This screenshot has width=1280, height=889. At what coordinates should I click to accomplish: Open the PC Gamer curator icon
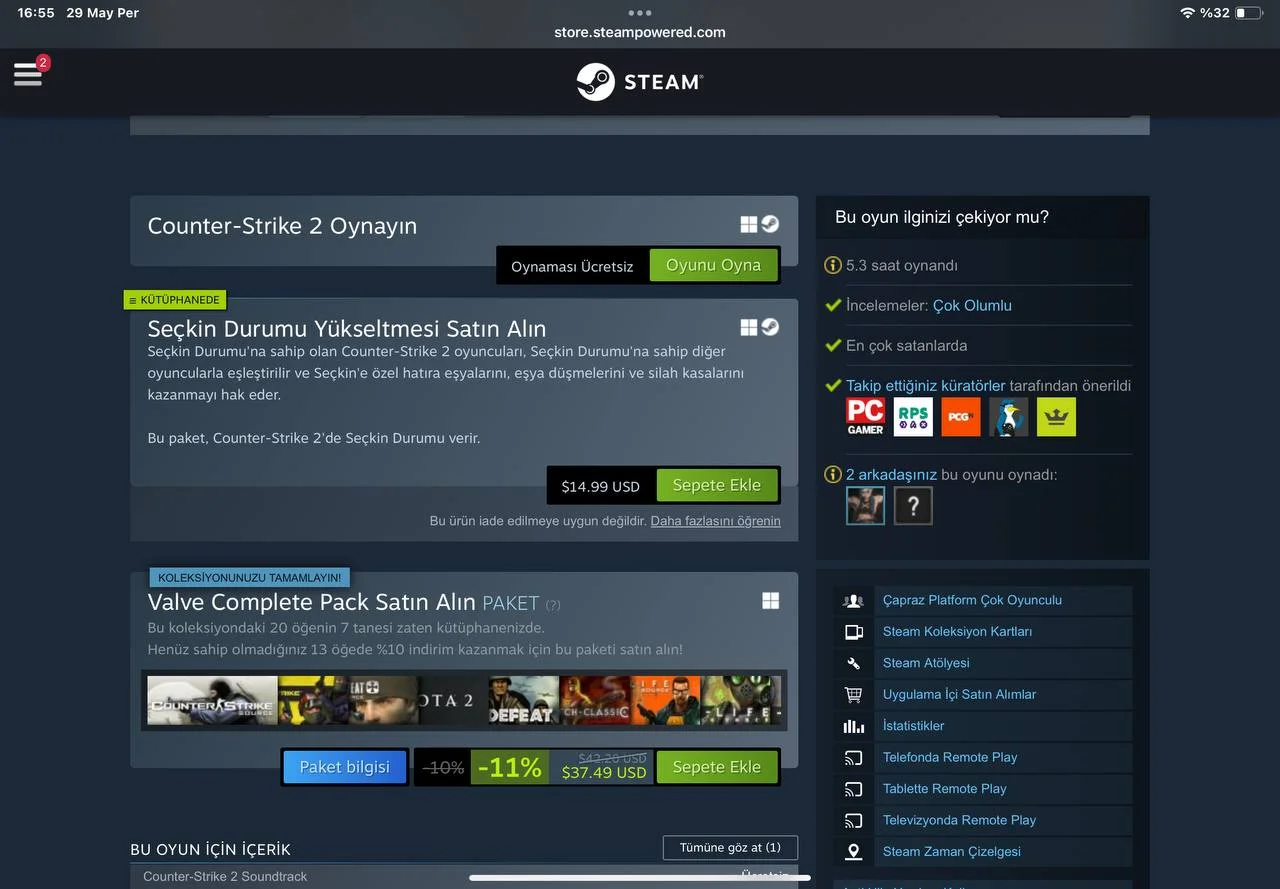pyautogui.click(x=866, y=417)
